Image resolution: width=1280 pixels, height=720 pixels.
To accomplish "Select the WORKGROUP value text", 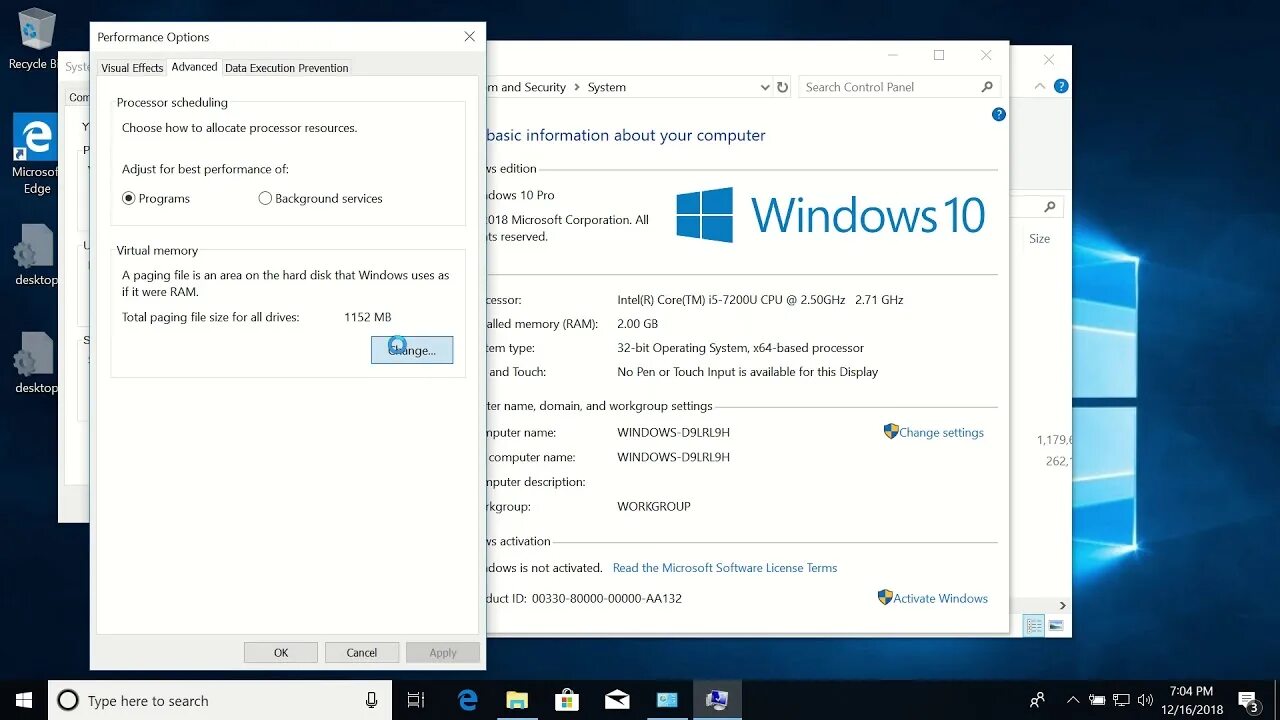I will (654, 506).
